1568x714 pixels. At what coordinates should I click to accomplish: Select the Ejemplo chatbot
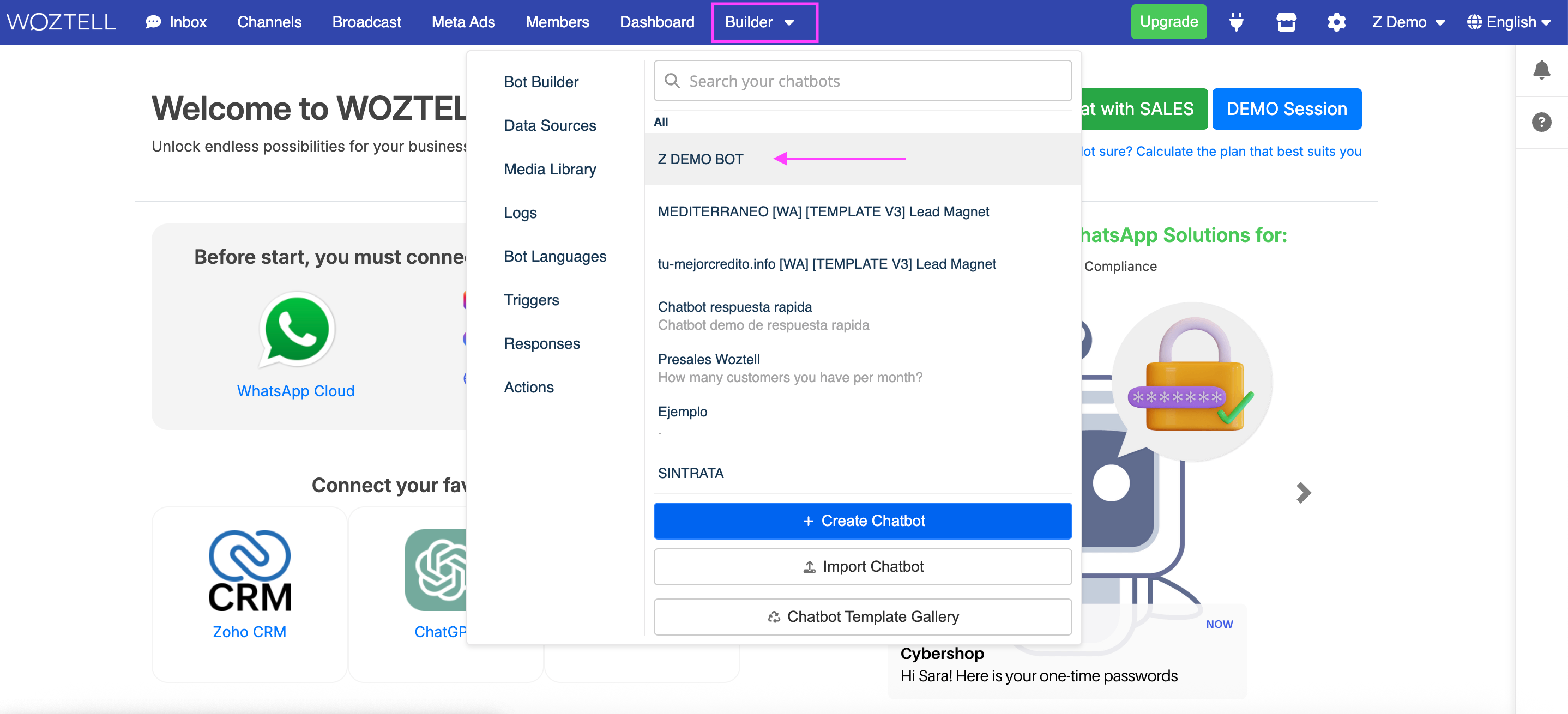point(863,421)
